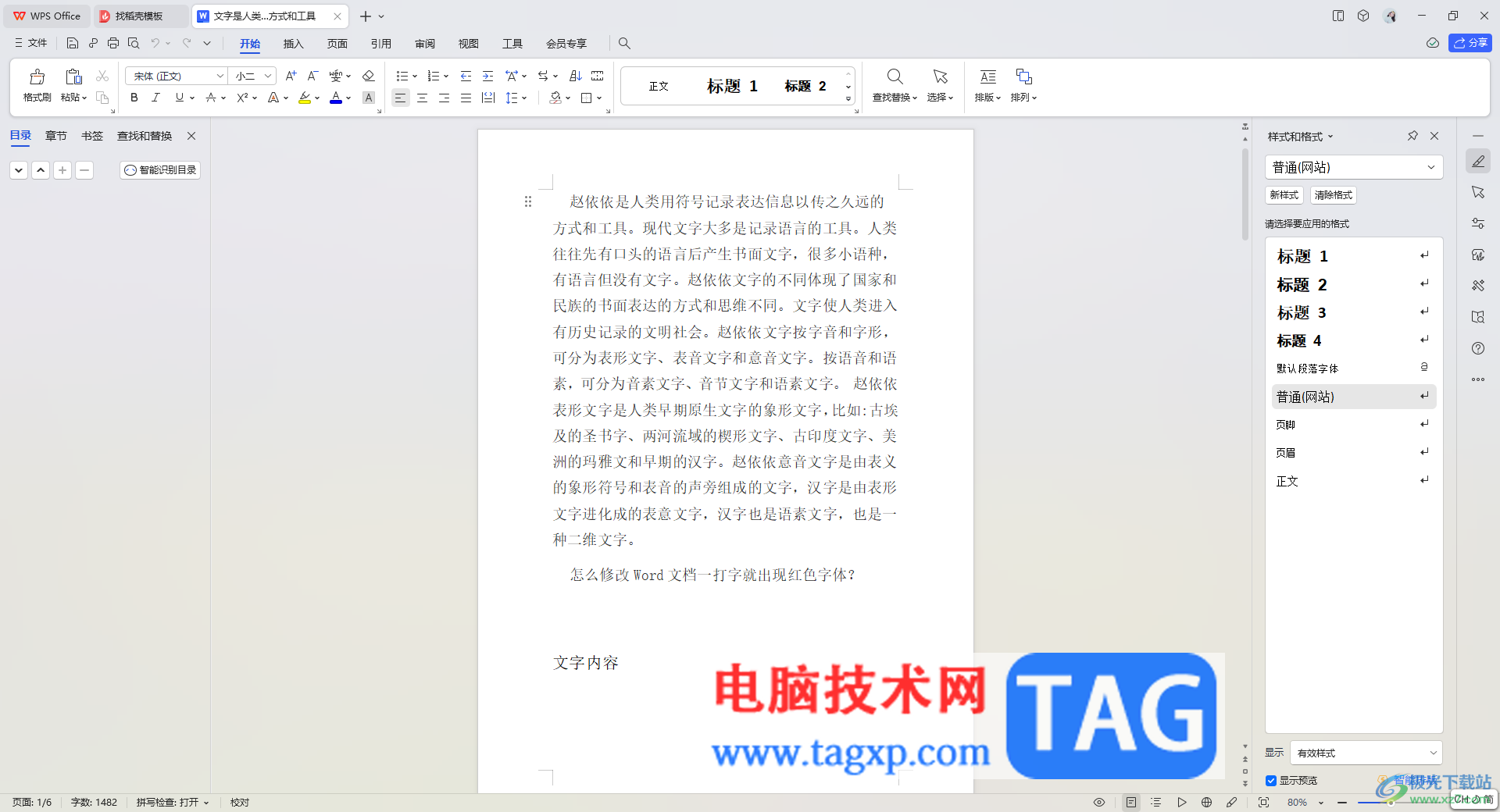Open the References ribbon tab
Viewport: 1500px width, 812px height.
pyautogui.click(x=380, y=44)
